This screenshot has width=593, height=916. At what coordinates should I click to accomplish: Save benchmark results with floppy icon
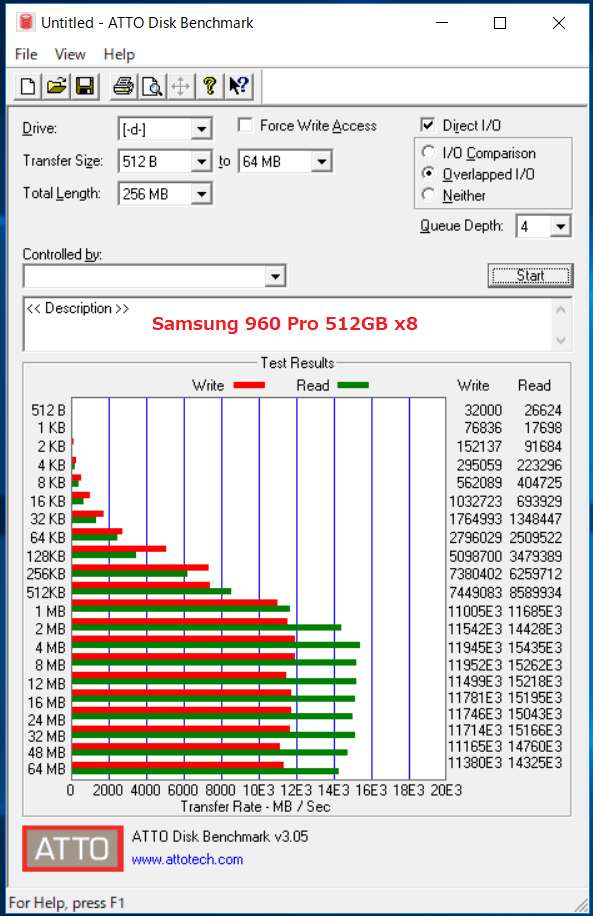(x=85, y=87)
